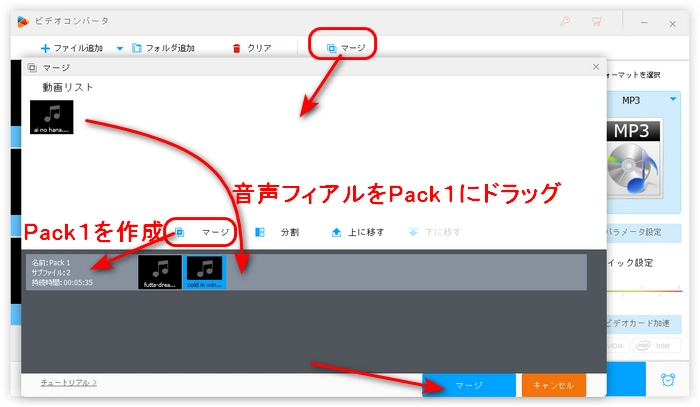
Task: Toggle the Intel acceleration option
Action: [x=657, y=345]
